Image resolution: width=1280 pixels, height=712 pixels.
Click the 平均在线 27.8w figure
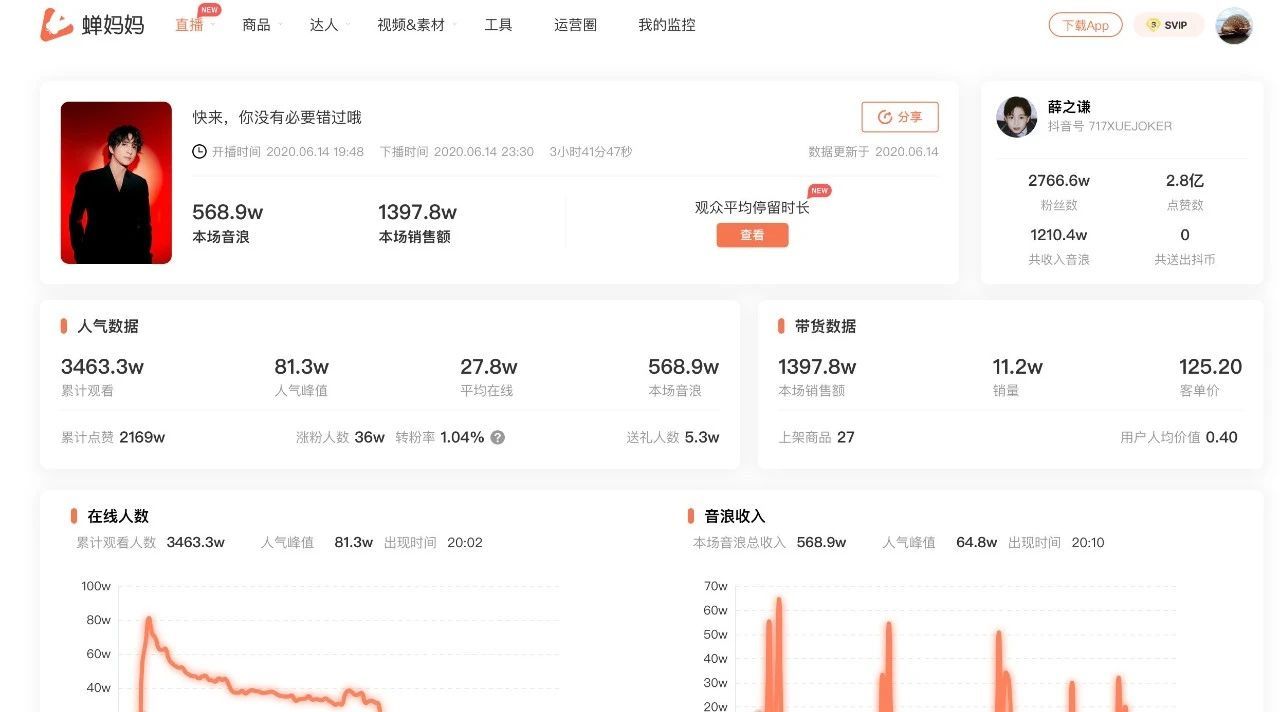point(489,367)
